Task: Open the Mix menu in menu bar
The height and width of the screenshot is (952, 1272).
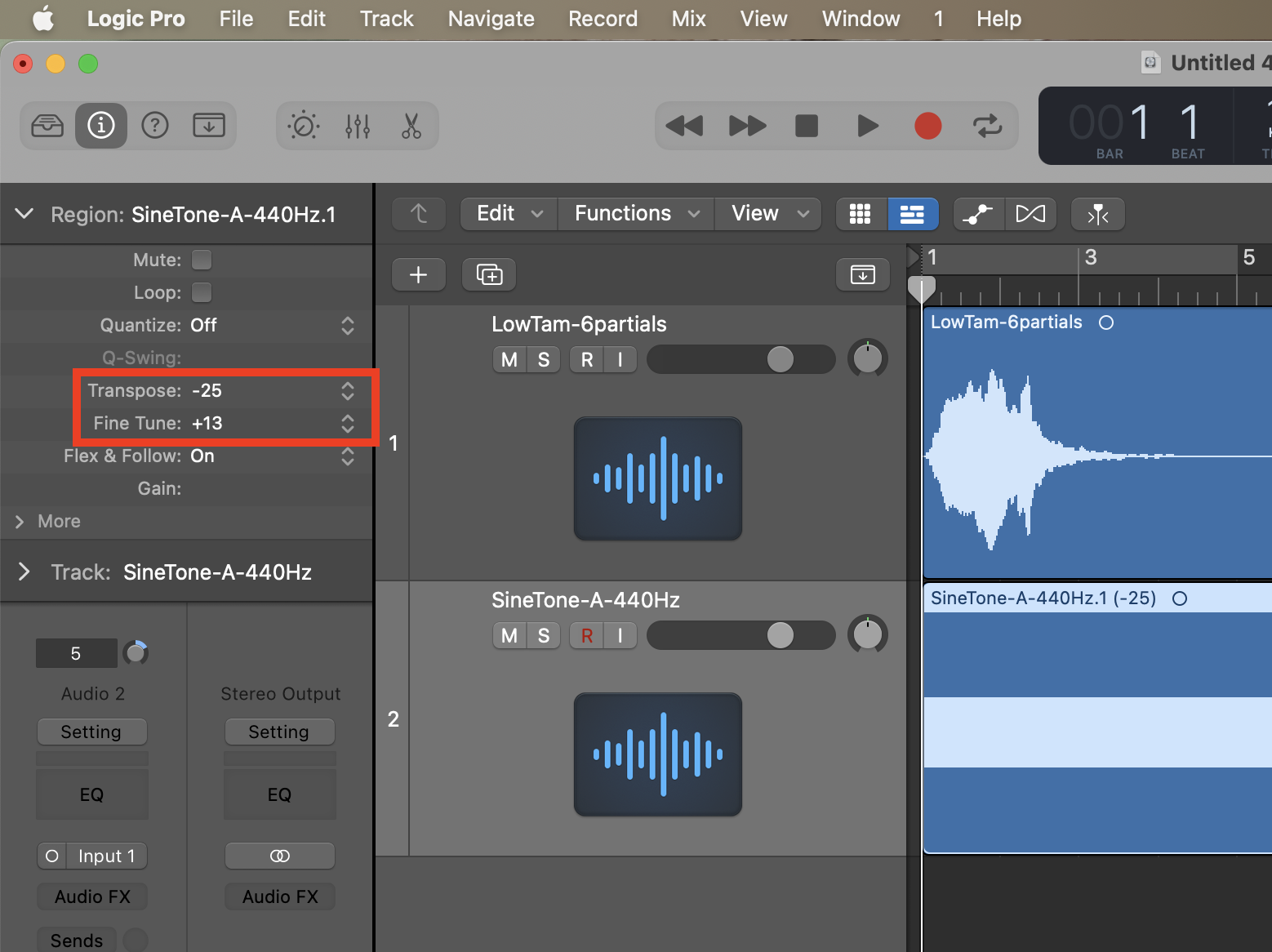Action: tap(688, 19)
